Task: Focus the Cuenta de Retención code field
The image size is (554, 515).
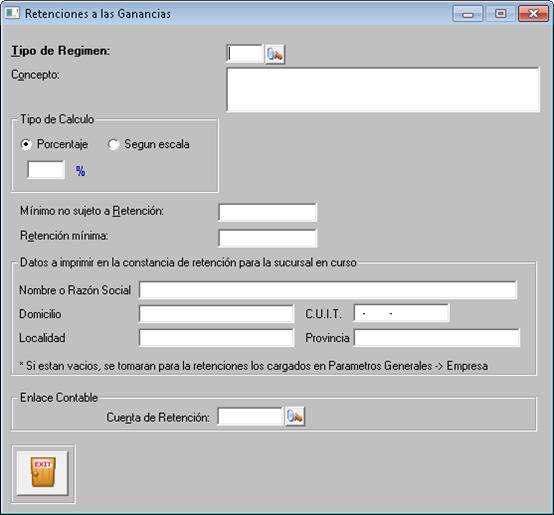Action: 250,416
